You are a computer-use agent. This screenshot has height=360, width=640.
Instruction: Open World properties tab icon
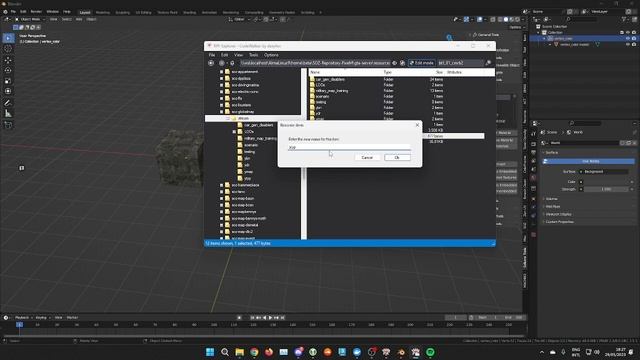533,178
